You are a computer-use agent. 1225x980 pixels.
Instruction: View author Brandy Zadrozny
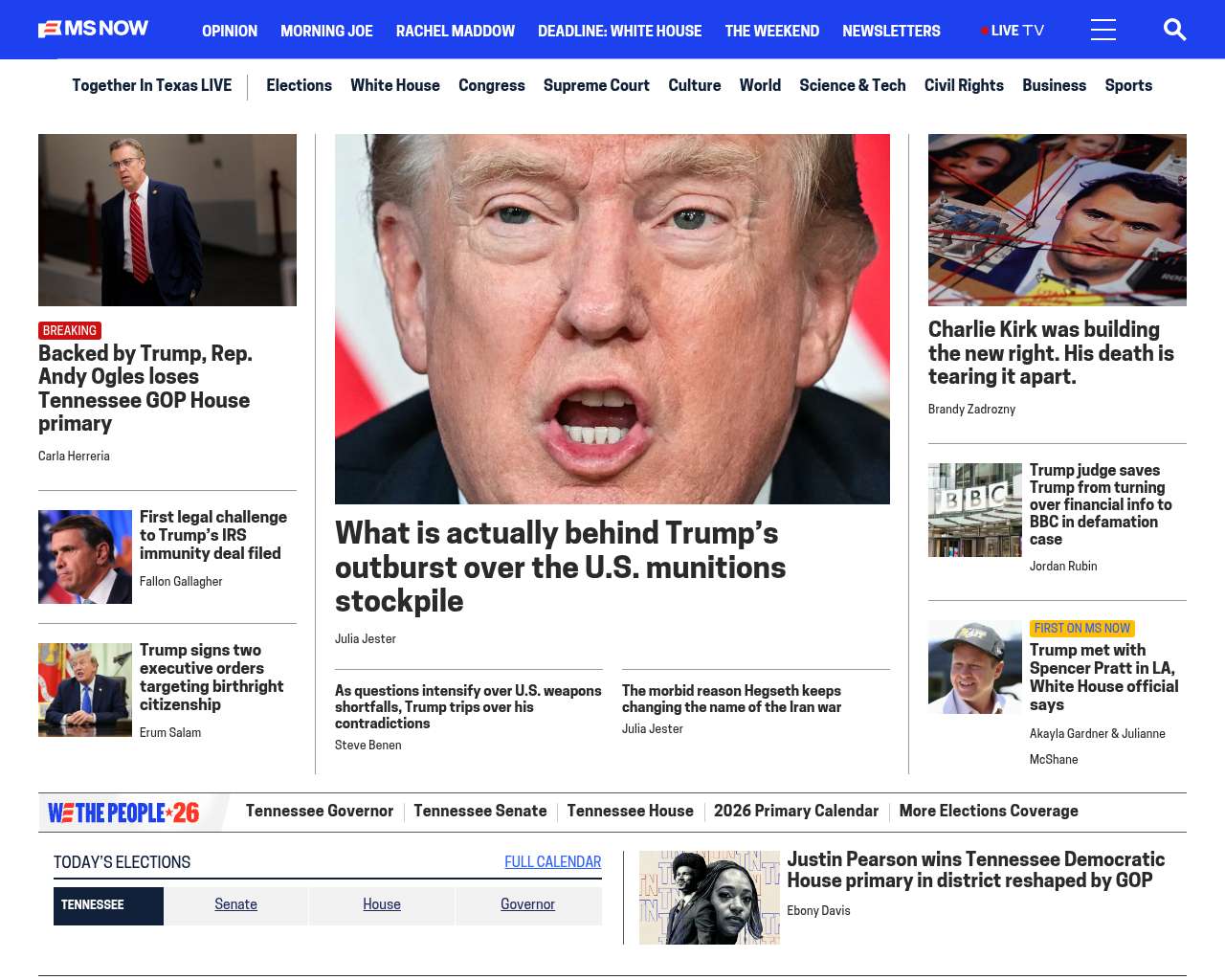pyautogui.click(x=971, y=410)
